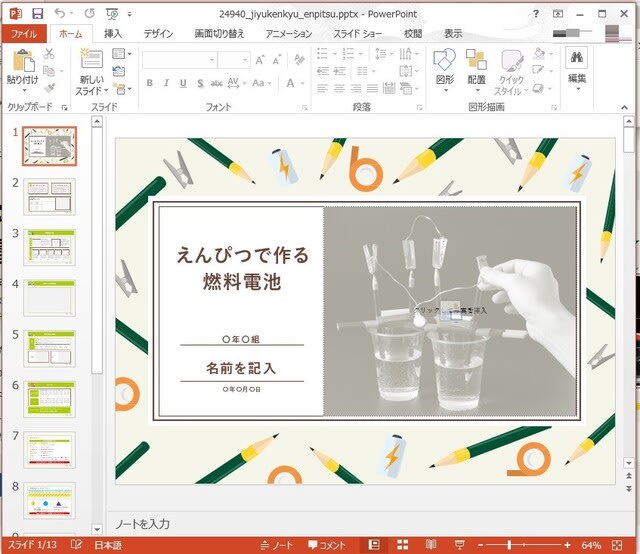The image size is (640, 554).
Task: Click the 64% zoom level
Action: pos(591,545)
